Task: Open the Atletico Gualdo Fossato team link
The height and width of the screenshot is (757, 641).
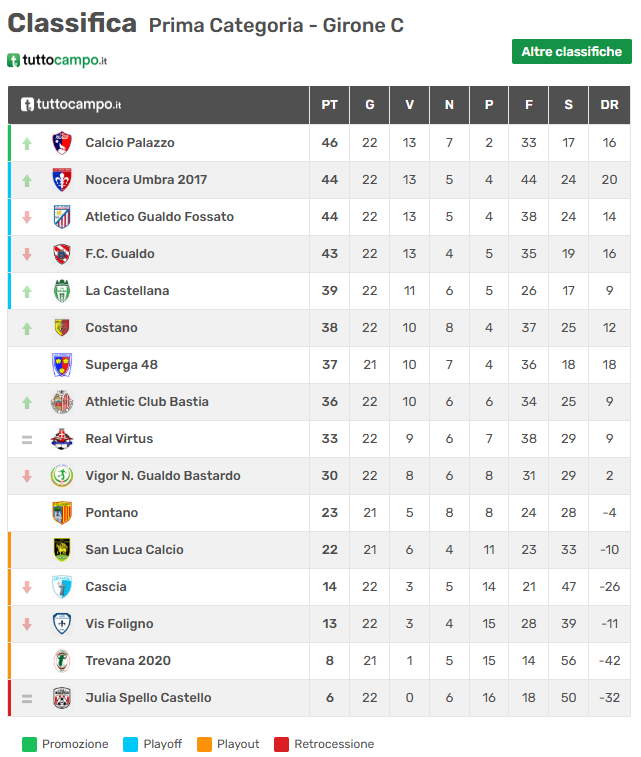Action: (159, 217)
